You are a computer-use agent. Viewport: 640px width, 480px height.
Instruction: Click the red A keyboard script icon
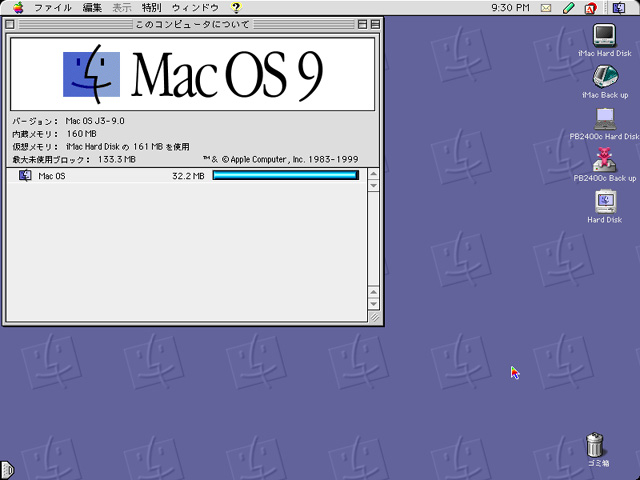click(x=590, y=8)
